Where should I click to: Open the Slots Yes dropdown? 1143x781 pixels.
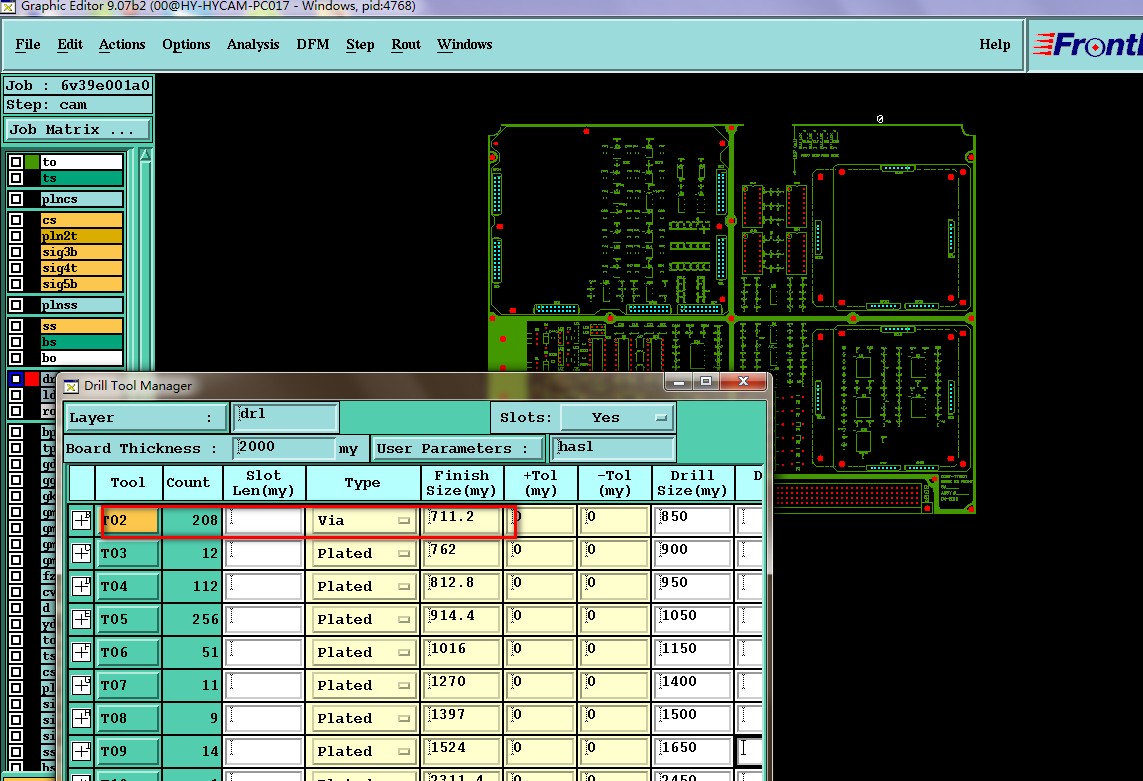tap(617, 418)
